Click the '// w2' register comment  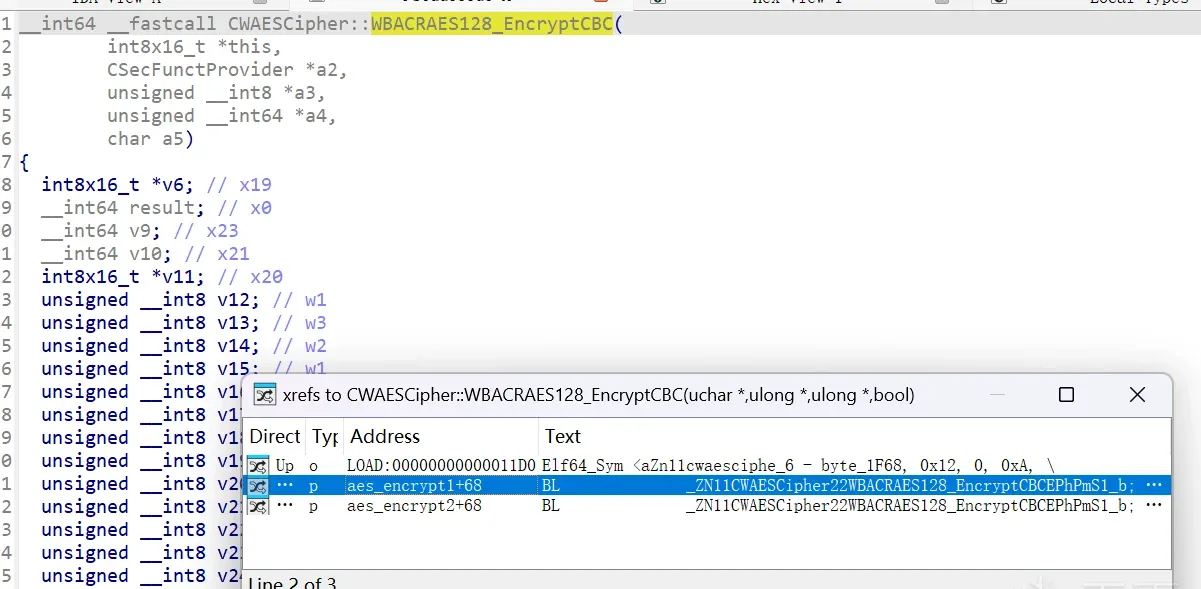tap(299, 346)
